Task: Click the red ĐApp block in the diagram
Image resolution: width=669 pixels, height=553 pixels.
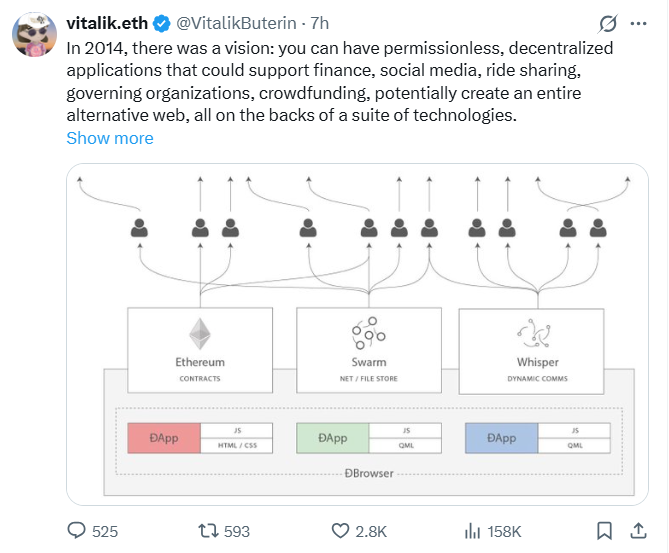Action: 164,438
